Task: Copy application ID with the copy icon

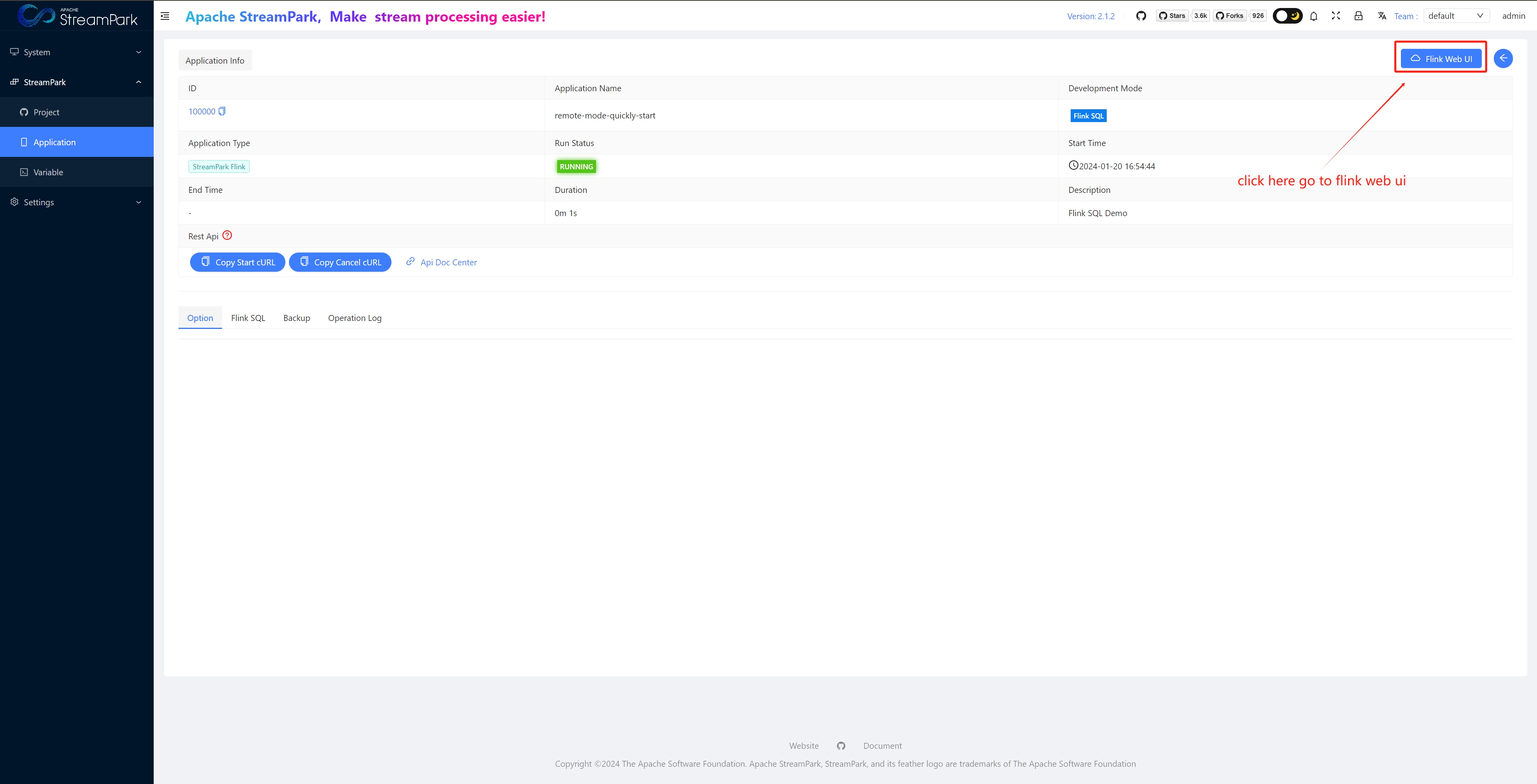Action: click(222, 111)
